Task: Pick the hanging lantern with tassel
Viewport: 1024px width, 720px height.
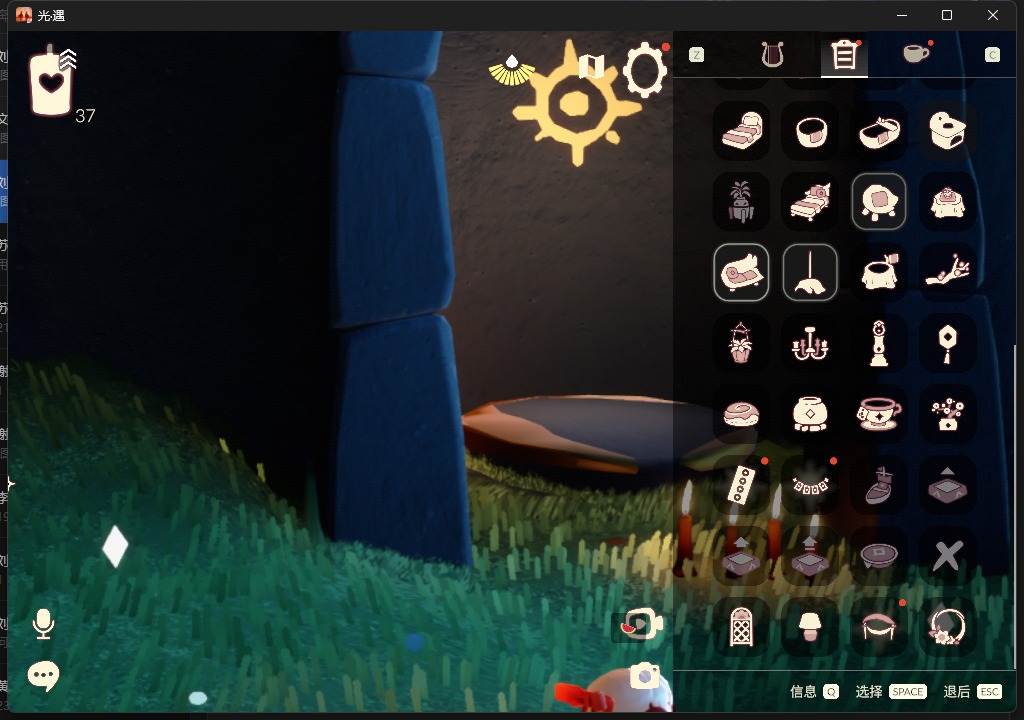Action: click(x=947, y=343)
